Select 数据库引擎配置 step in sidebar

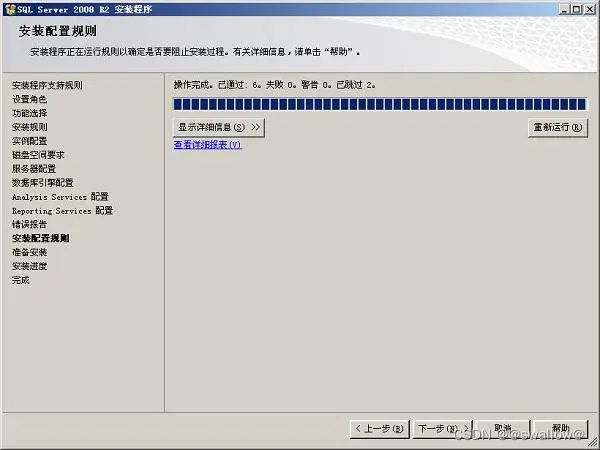tap(42, 183)
